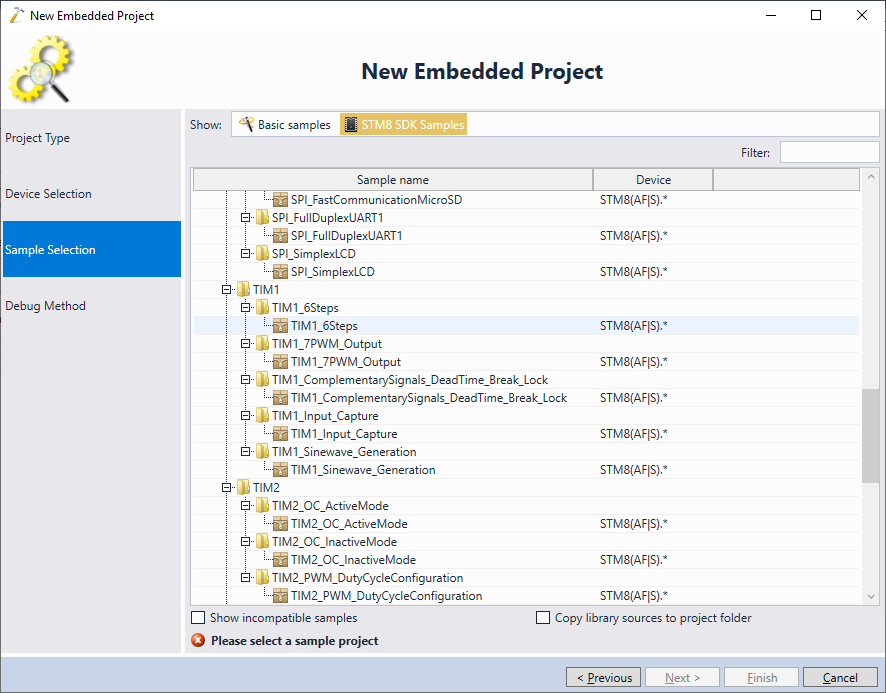Click the TIM1_ComplementarySignals_DeadTime_Break_Lock sample package icon
This screenshot has width=886, height=693.
pos(280,398)
